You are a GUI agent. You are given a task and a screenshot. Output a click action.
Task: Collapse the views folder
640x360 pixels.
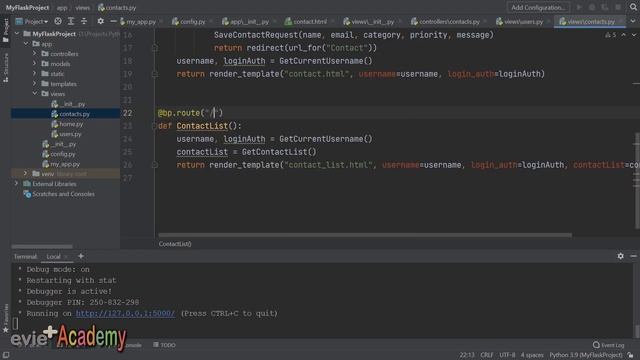coord(35,93)
